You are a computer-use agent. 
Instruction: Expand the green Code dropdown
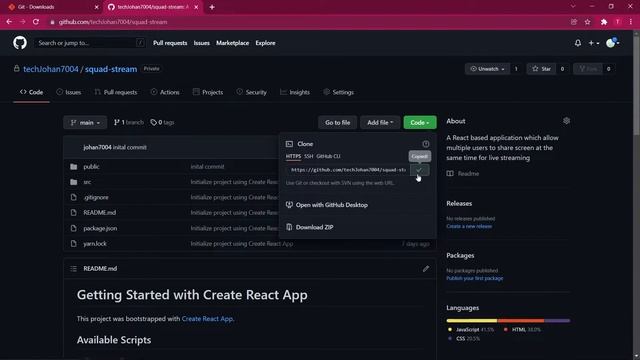click(x=420, y=122)
